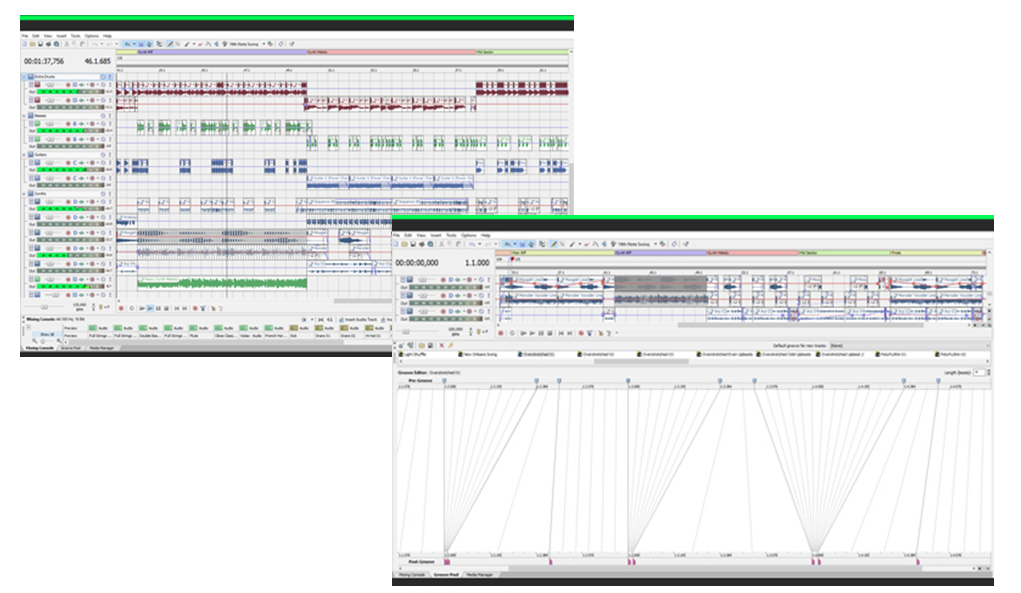1021x593 pixels.
Task: Adjust the tempo slider in the Mixing Console window
Action: tap(44, 307)
